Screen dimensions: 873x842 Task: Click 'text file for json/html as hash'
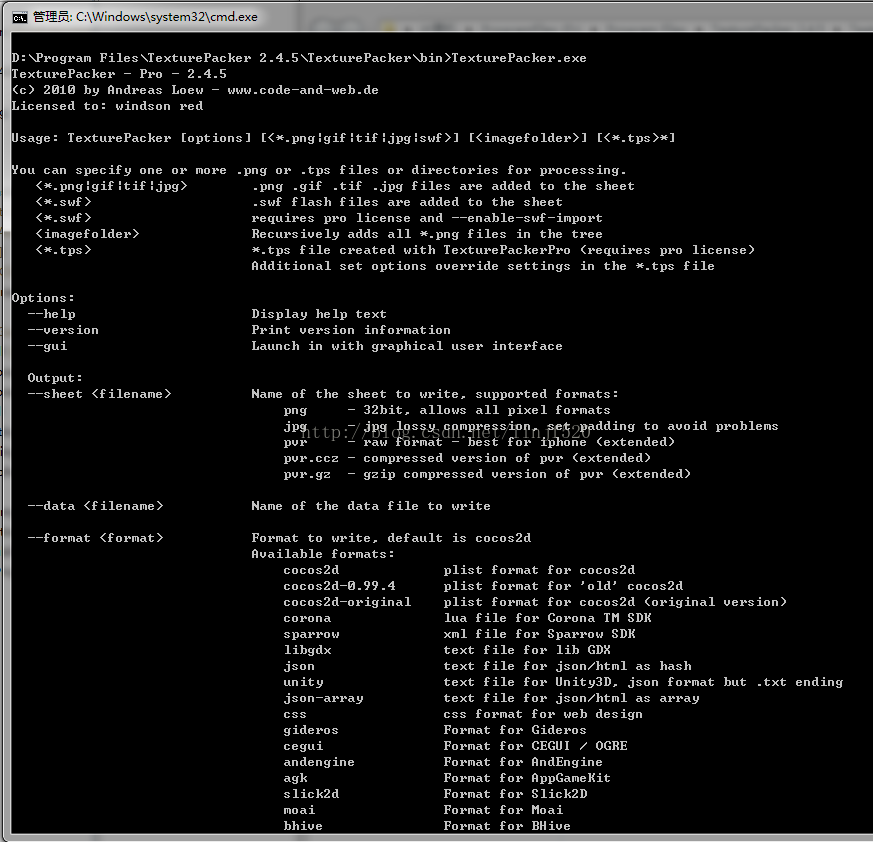567,667
